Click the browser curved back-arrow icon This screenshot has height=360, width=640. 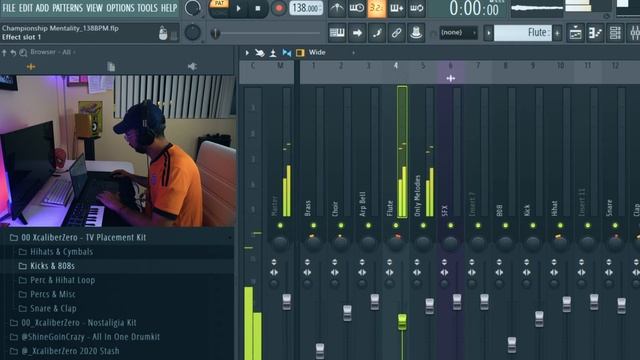[x=13, y=53]
